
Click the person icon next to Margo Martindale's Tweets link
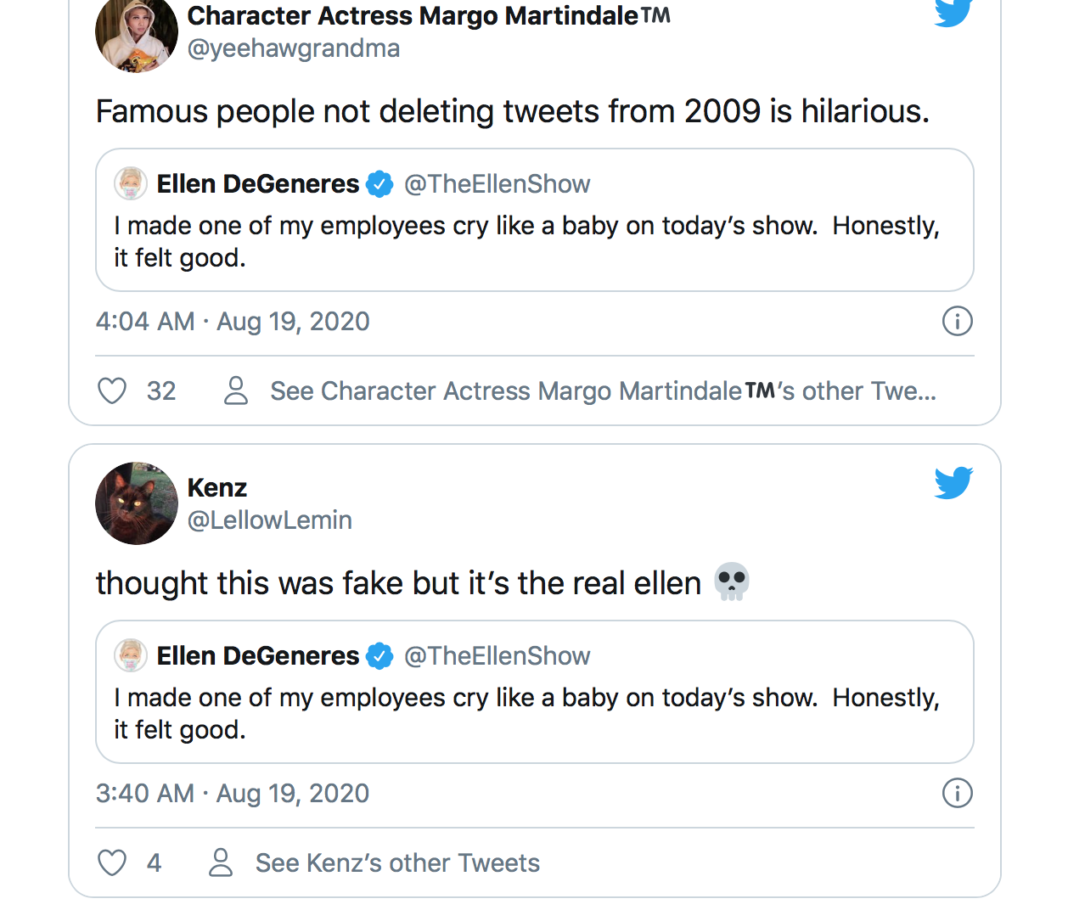[236, 391]
